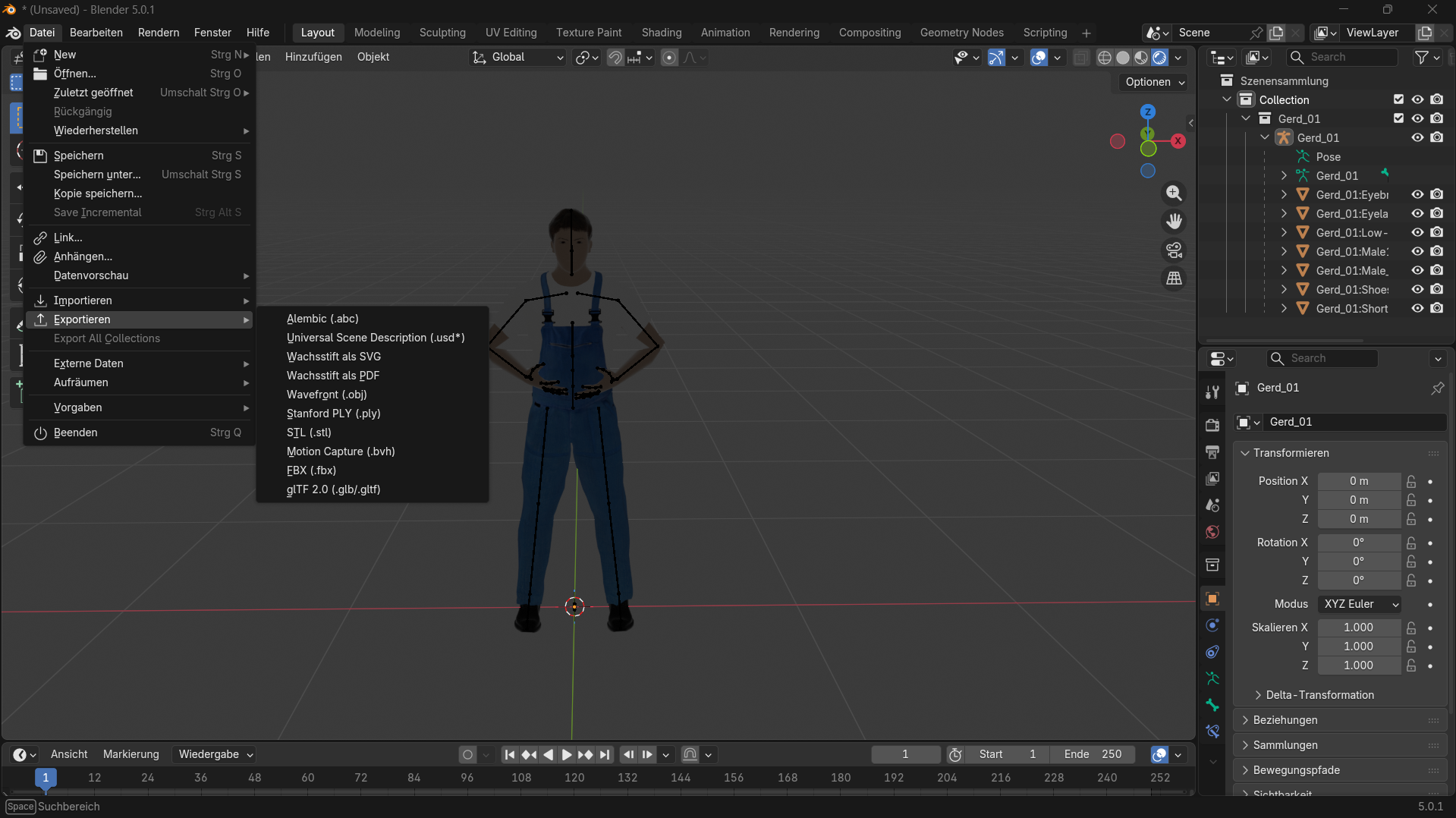The image size is (1456, 818).
Task: Open the XYZ Euler rotation mode dropdown
Action: 1360,604
